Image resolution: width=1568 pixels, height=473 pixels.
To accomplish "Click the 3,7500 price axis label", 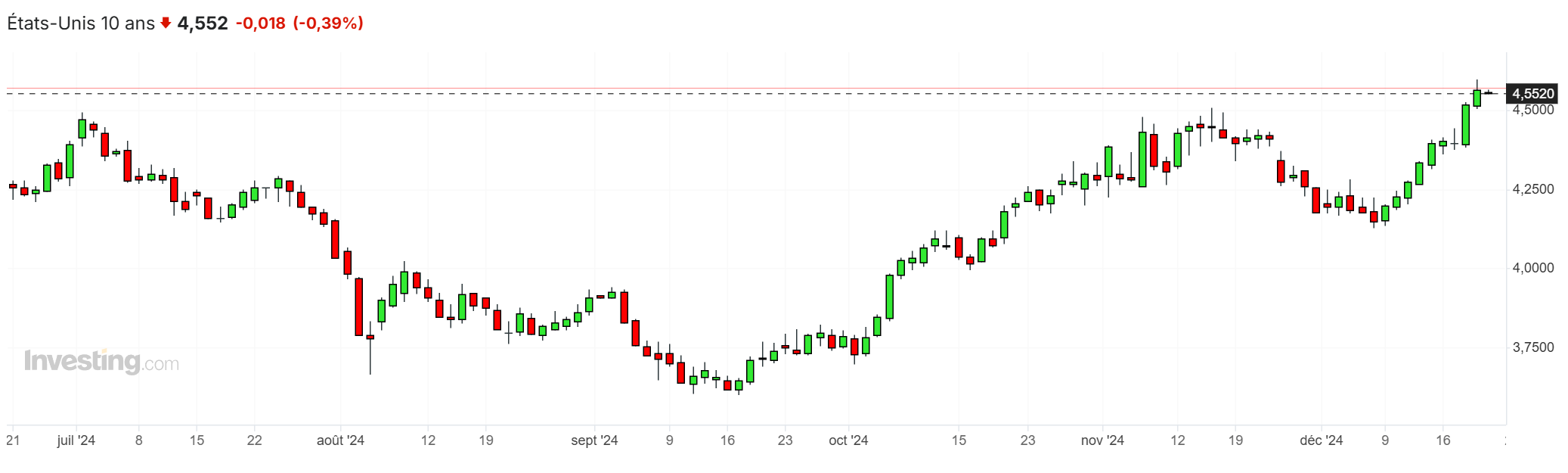I will point(1532,347).
